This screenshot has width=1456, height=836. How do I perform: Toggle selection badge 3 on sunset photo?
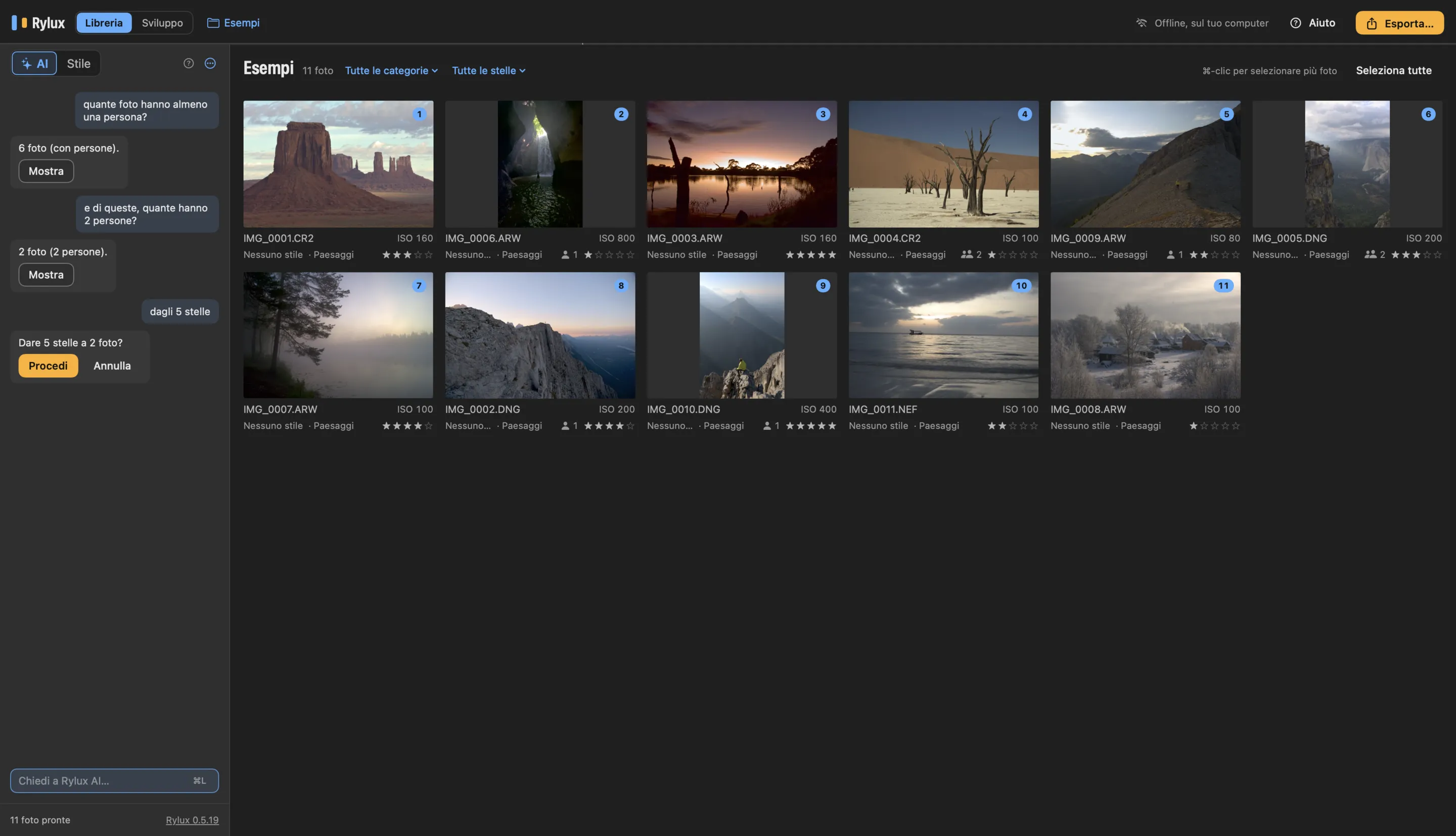823,114
